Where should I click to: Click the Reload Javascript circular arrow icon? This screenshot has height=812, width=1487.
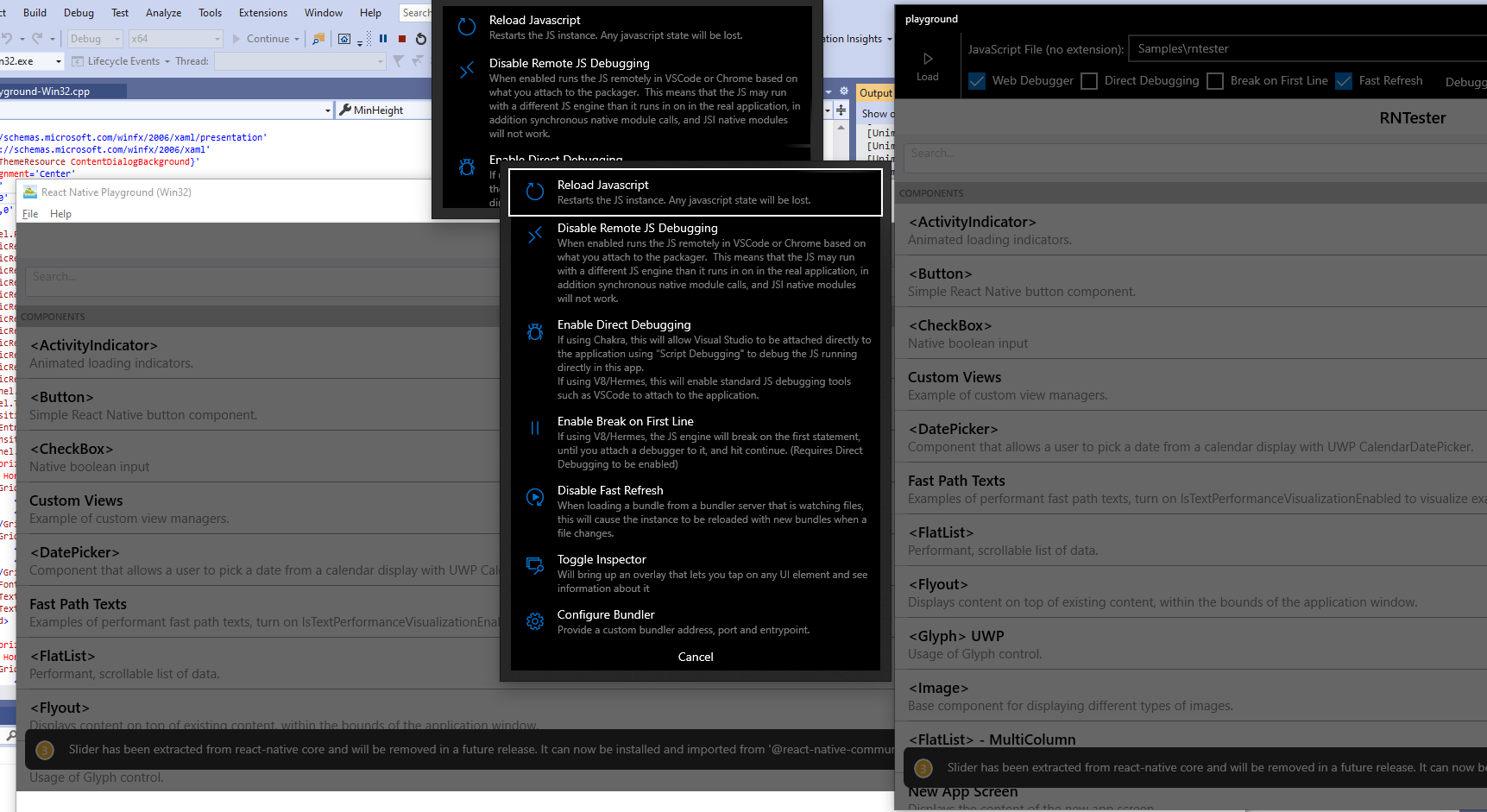pos(534,191)
